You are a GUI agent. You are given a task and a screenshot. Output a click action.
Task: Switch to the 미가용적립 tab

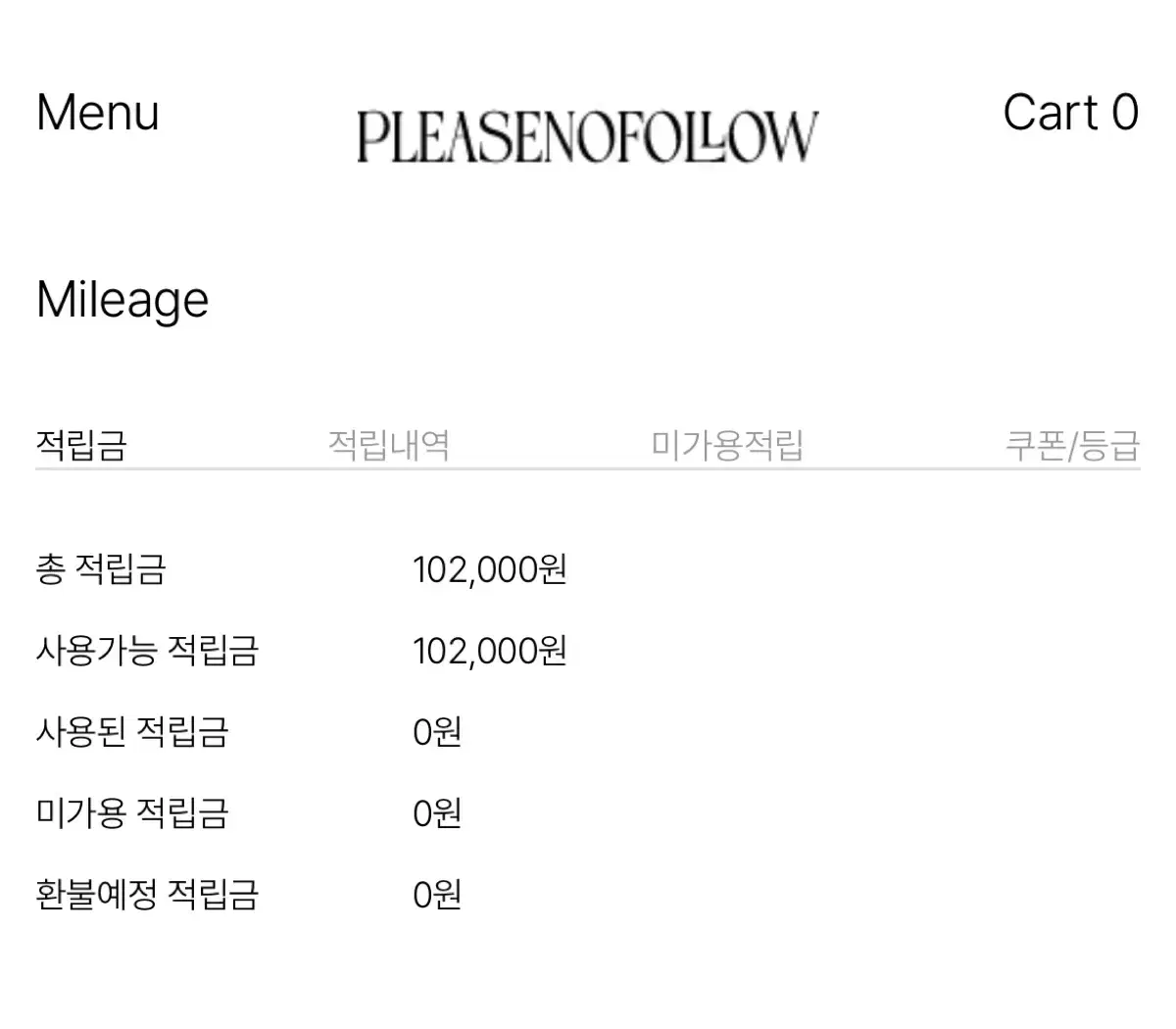(x=727, y=445)
